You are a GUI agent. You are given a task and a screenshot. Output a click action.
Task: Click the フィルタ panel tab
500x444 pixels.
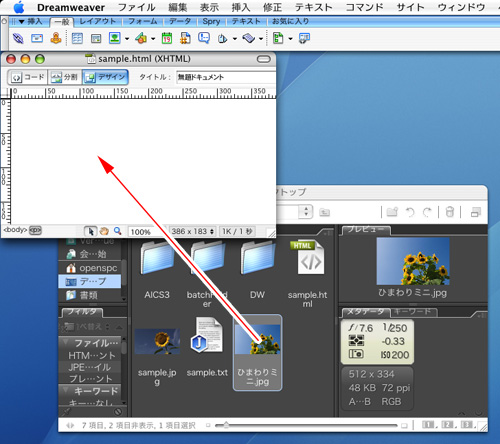point(82,312)
